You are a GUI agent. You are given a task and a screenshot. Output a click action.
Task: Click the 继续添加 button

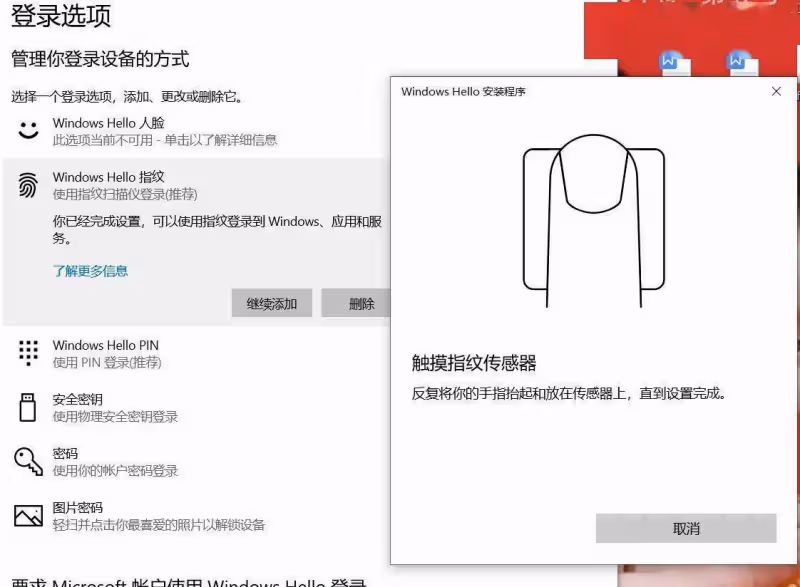pos(271,303)
